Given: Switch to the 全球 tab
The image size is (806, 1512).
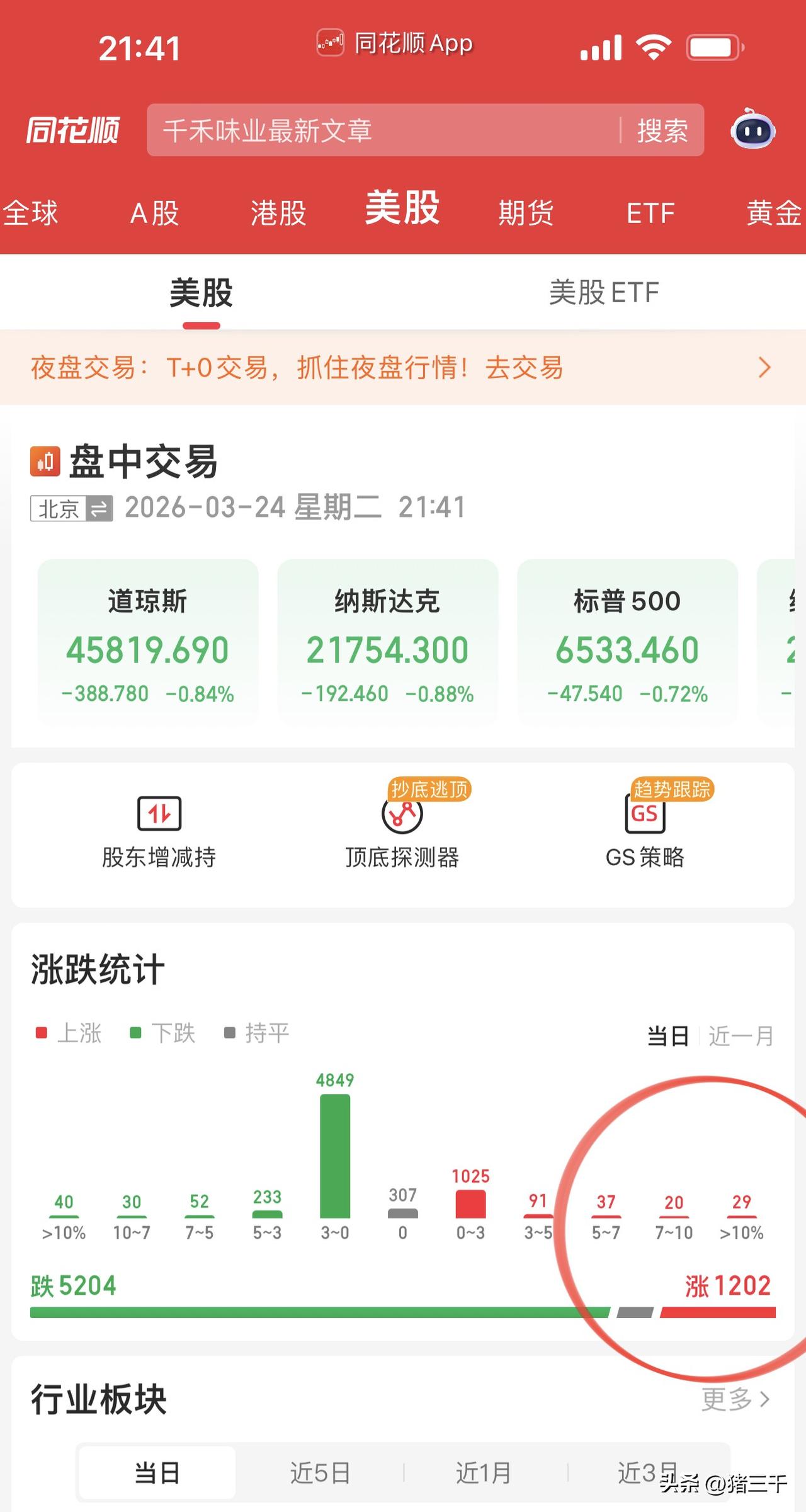Looking at the screenshot, I should (x=30, y=213).
